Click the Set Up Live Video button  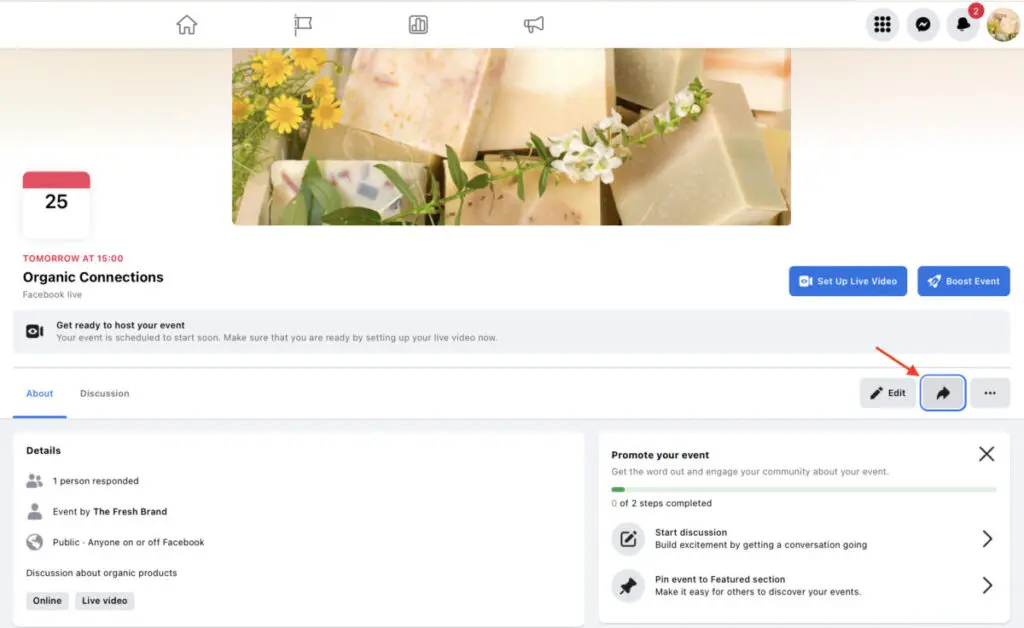847,281
